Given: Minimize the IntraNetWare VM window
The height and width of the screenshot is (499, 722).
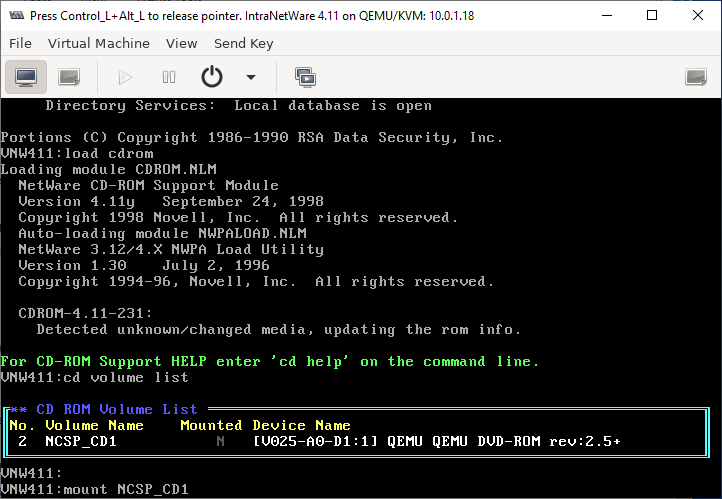Looking at the screenshot, I should 607,16.
